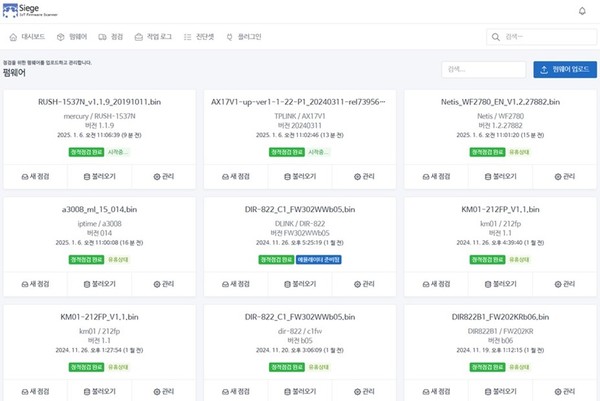
Task: Click the Netis_WF2780_EN_V1.2.27882.bin title
Action: 500,102
